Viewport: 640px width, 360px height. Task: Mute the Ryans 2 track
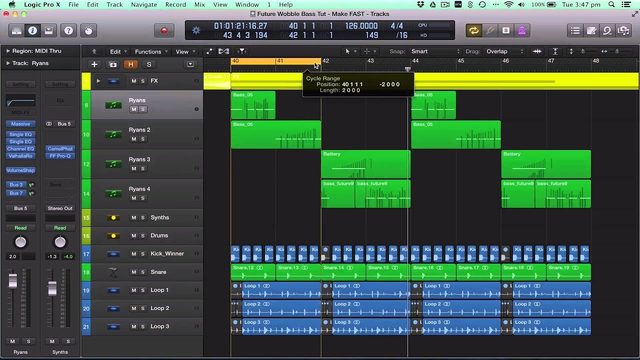pyautogui.click(x=133, y=139)
